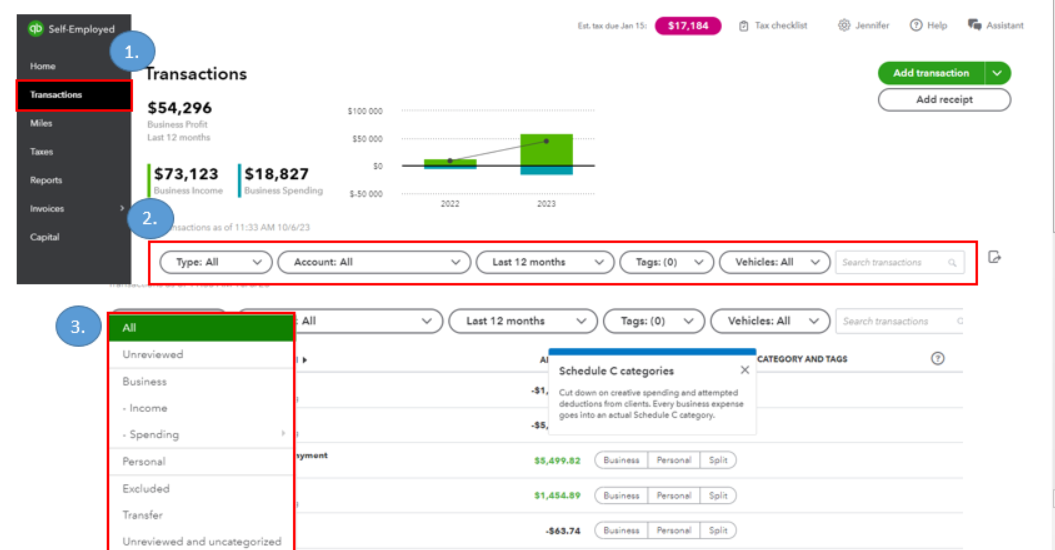Click the $17,184 estimated tax badge

[688, 26]
